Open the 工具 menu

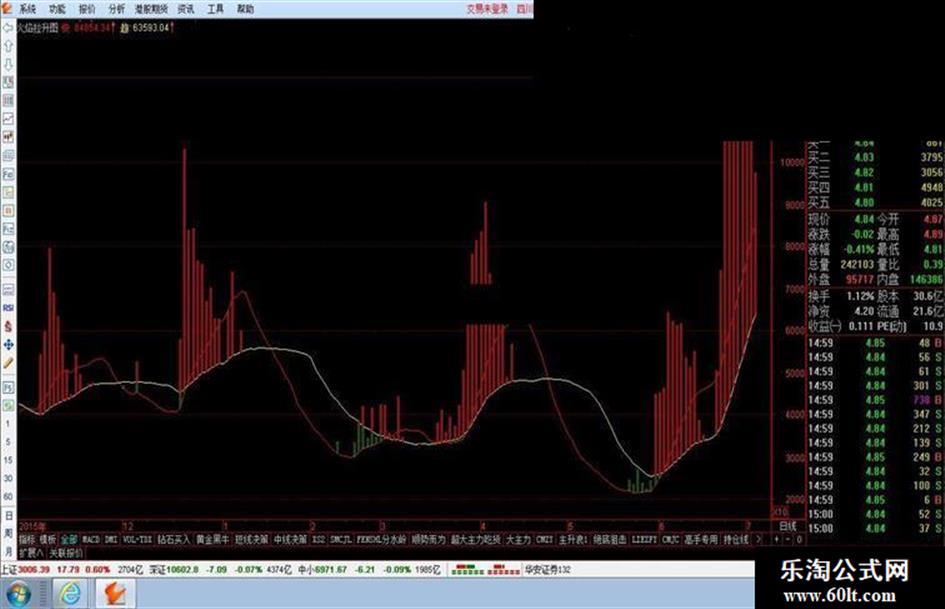tap(215, 8)
